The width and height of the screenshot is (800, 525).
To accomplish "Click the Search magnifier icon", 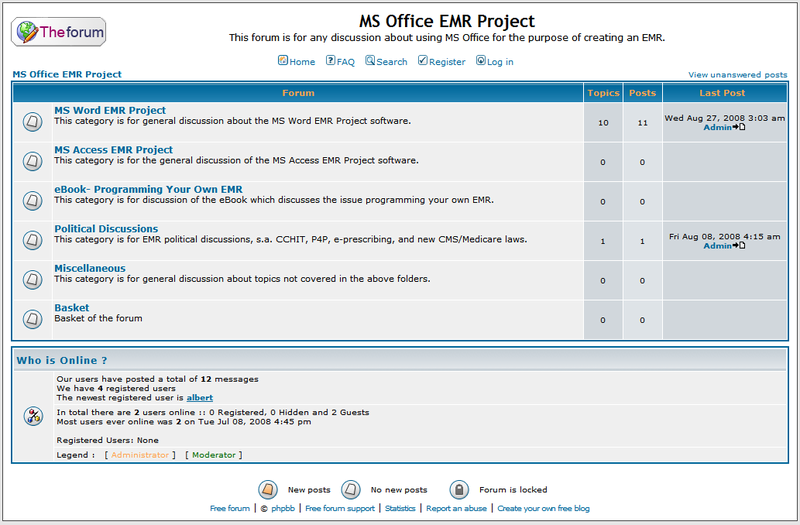I will click(x=370, y=60).
